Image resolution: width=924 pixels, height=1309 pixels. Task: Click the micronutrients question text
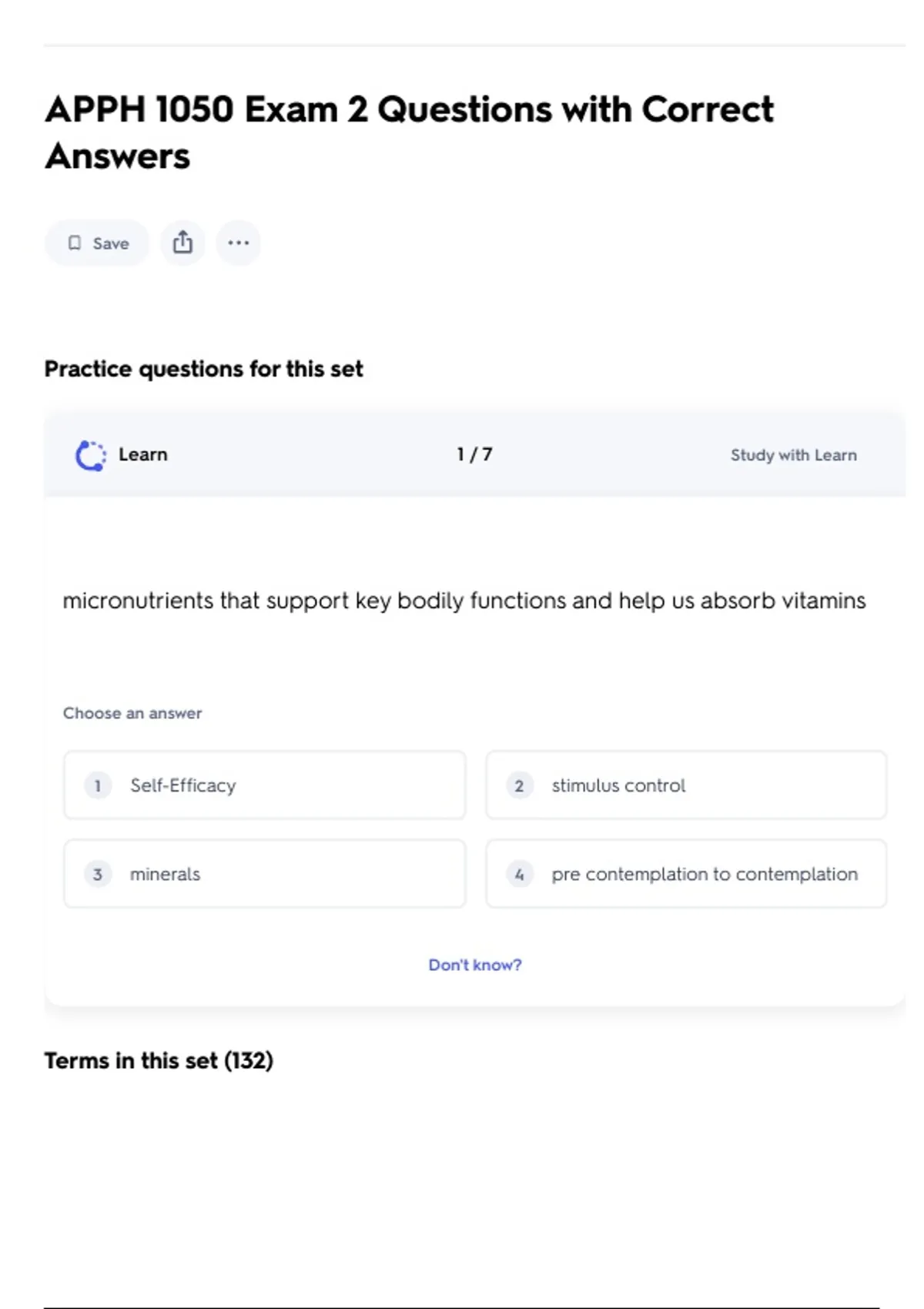click(x=464, y=601)
